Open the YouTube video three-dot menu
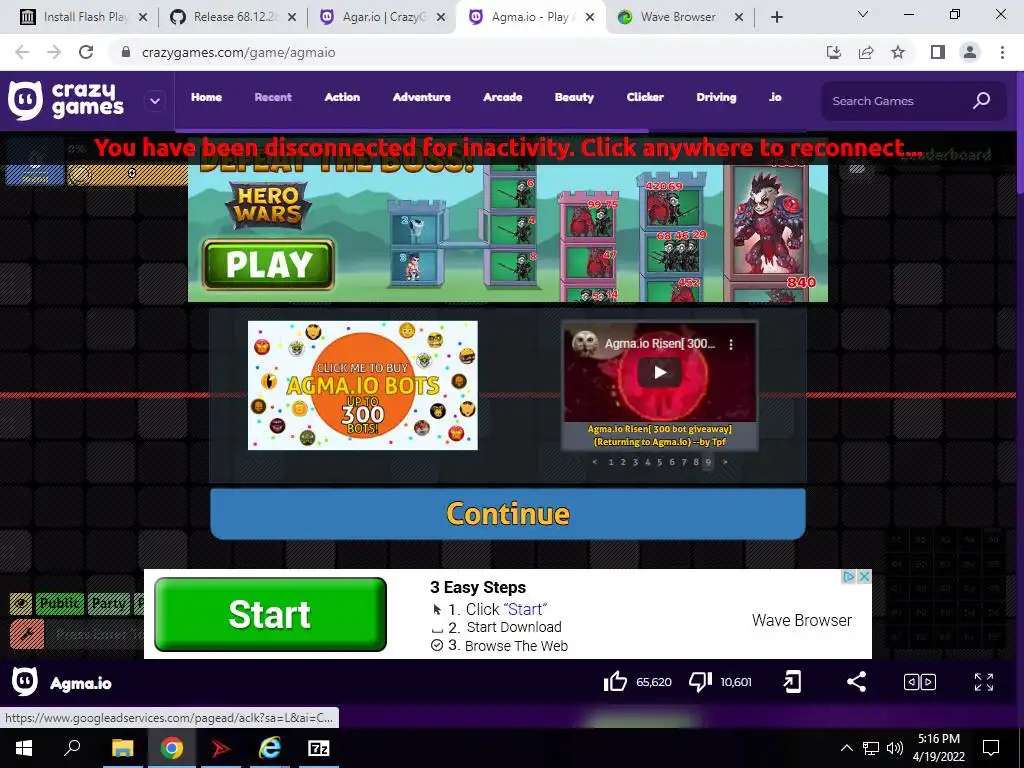This screenshot has width=1024, height=768. (x=731, y=344)
